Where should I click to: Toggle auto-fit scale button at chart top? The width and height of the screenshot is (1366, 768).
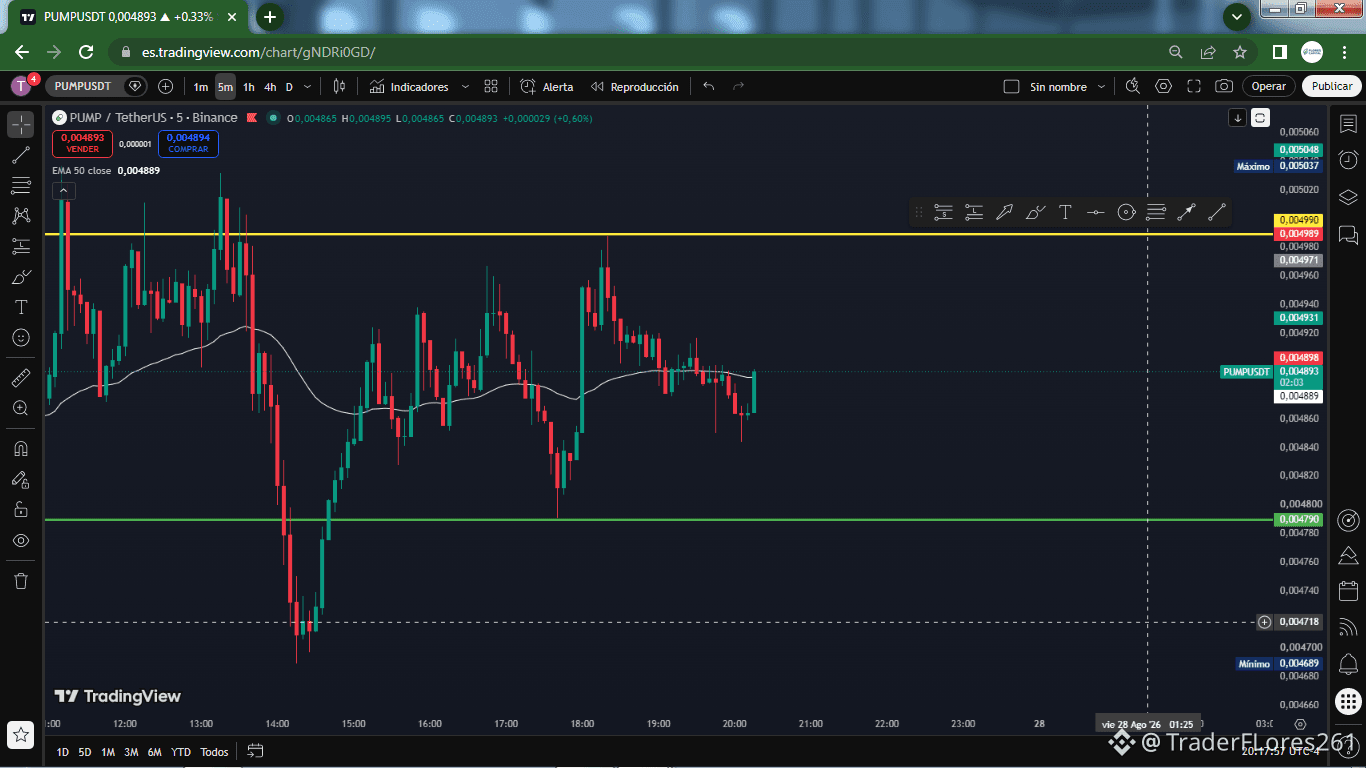[x=1260, y=118]
